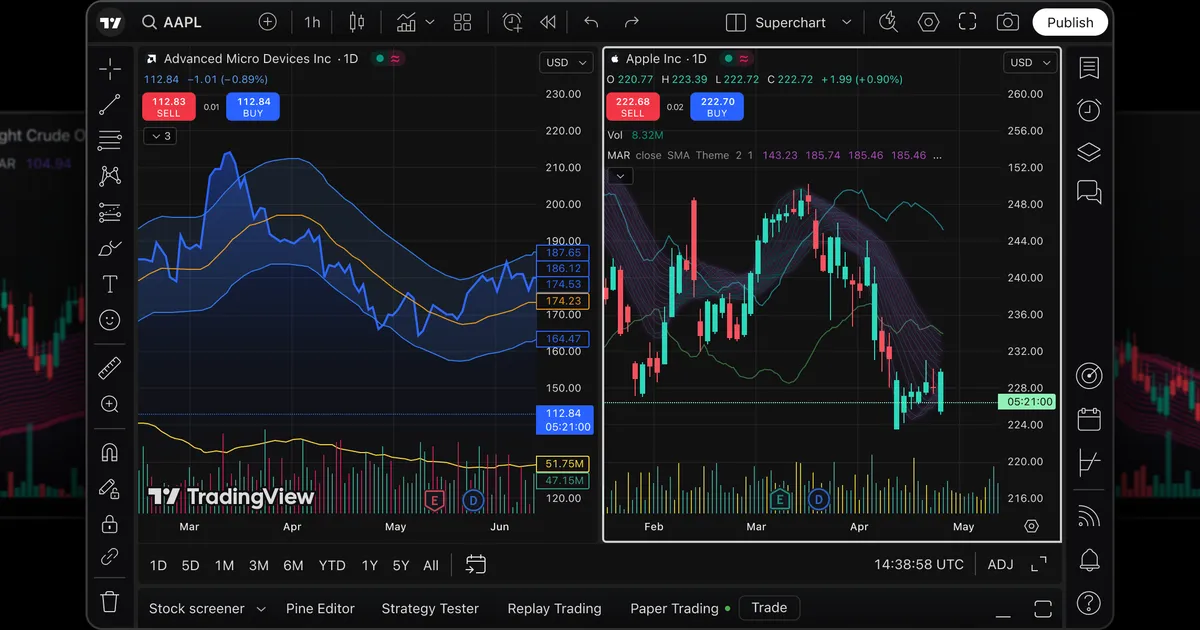Screen dimensions: 1200x630
Task: Enter fullscreen mode
Action: pyautogui.click(x=967, y=22)
